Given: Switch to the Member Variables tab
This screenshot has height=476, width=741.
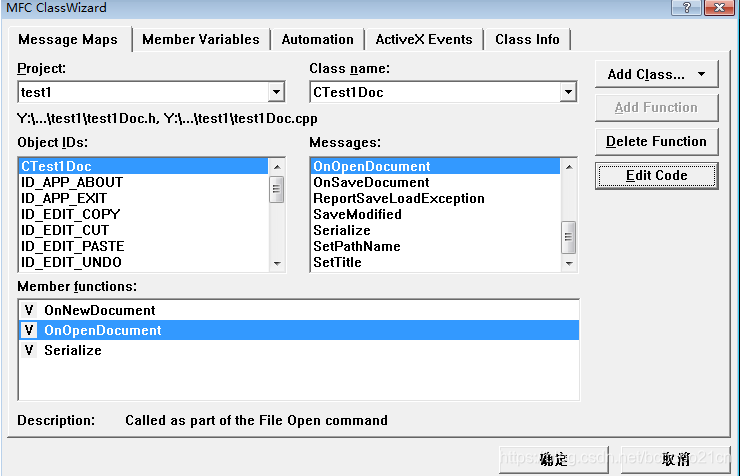Looking at the screenshot, I should 201,39.
